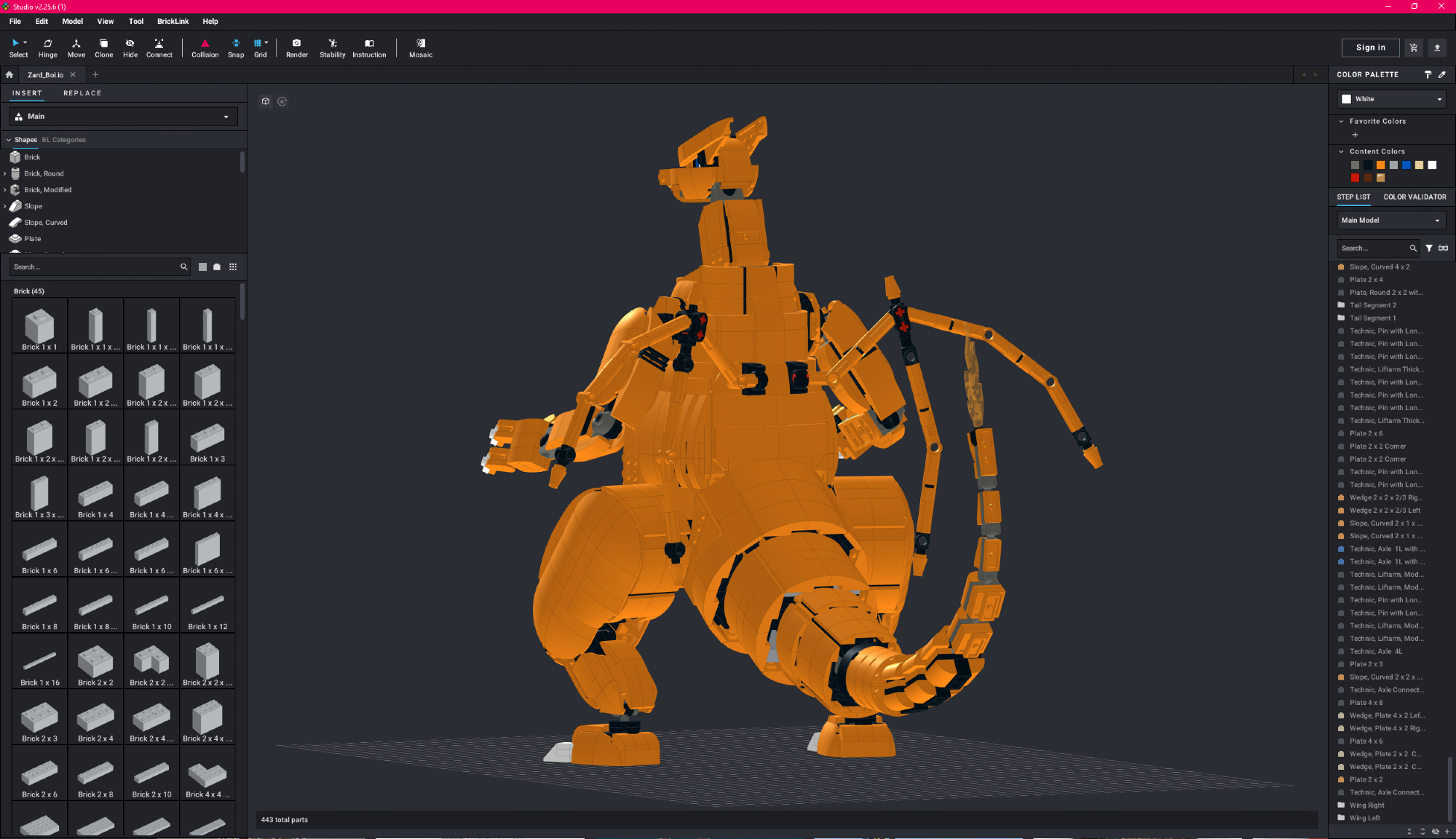The image size is (1456, 839).
Task: Switch to the Color Validator tab
Action: (x=1415, y=197)
